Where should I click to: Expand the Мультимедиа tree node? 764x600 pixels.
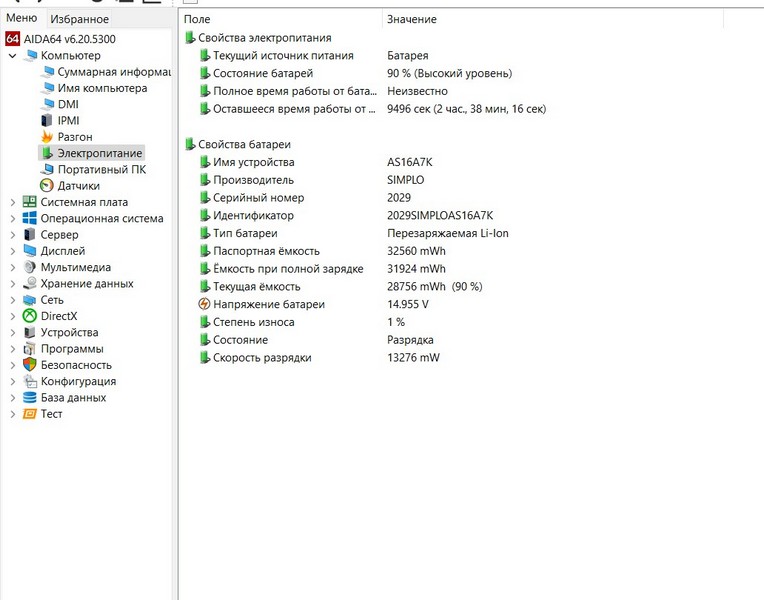click(x=12, y=267)
